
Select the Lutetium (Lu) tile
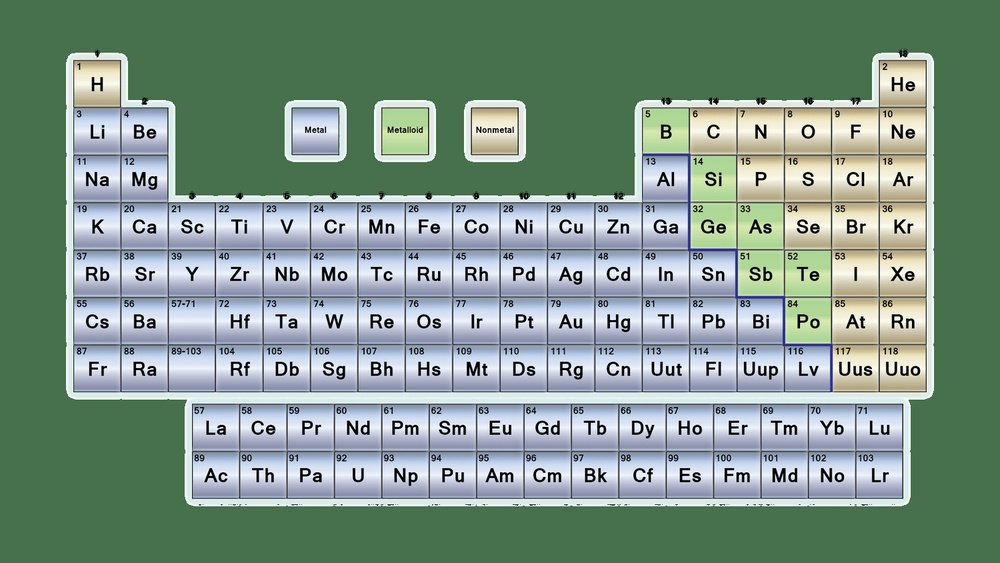879,427
